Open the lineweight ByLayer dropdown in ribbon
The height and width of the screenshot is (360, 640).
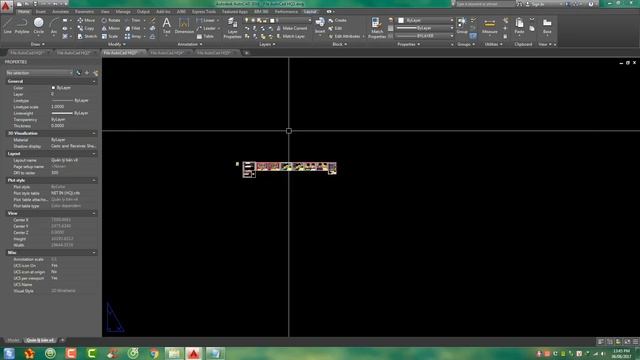[x=425, y=28]
